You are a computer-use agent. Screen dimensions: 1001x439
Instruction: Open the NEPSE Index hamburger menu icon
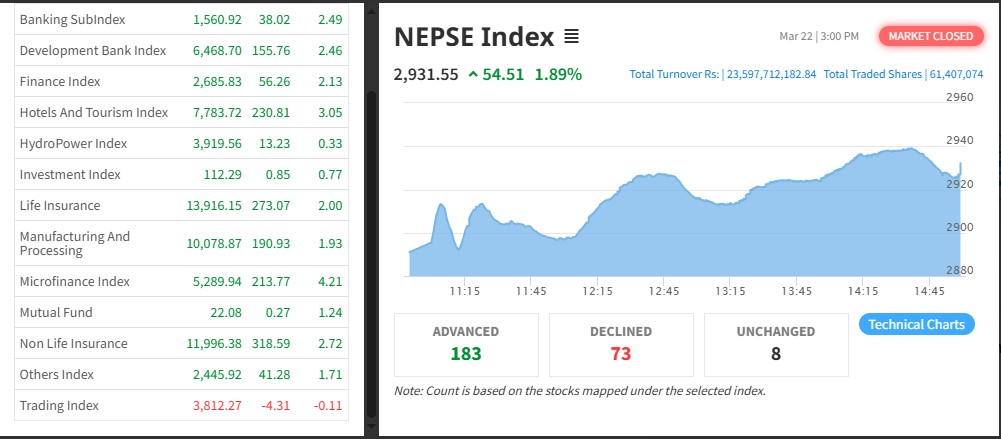pos(571,37)
